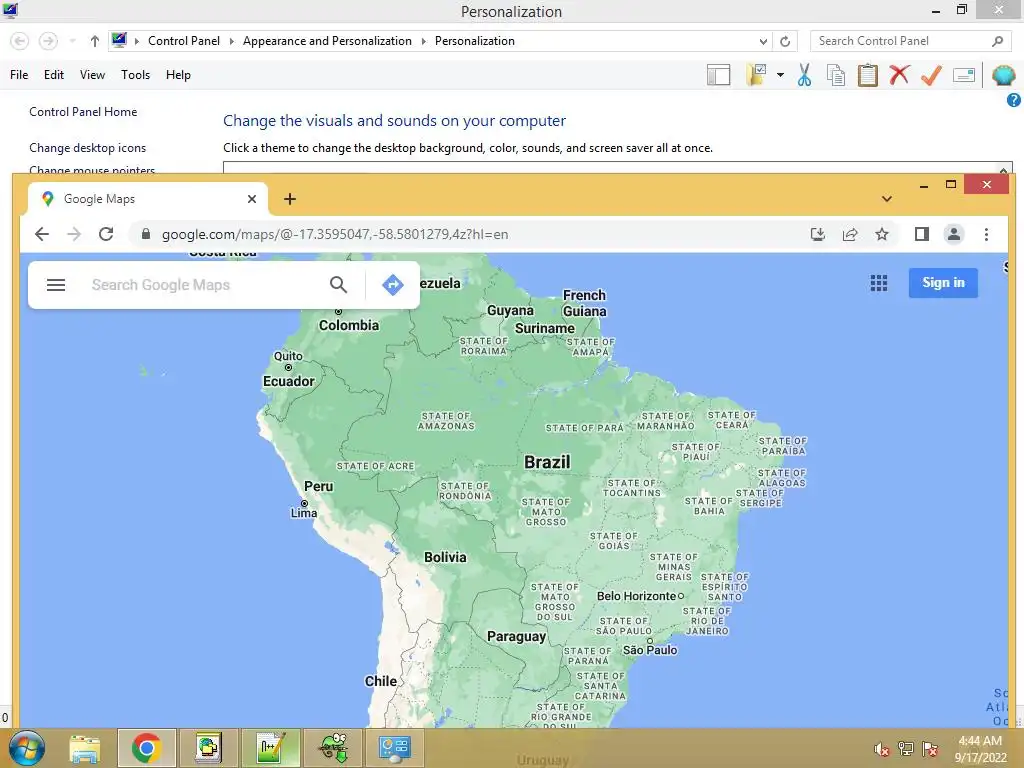Click Appearance and Personalization breadcrumb
1024x768 pixels.
327,40
